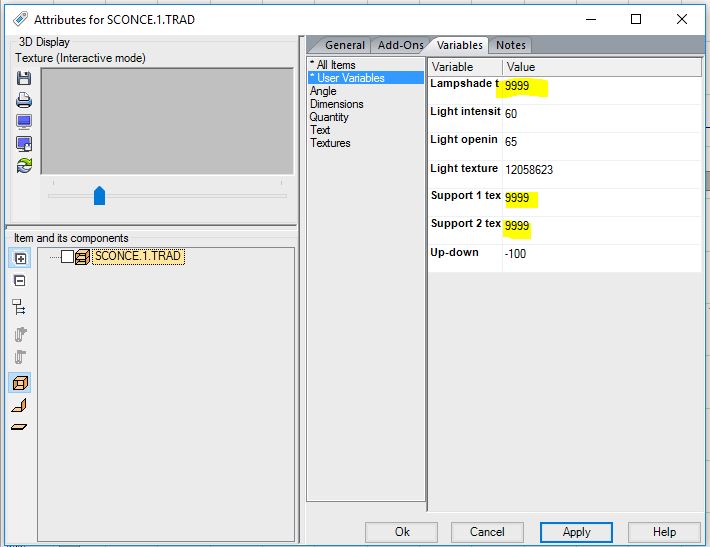
Task: Open the Notes tab
Action: click(510, 45)
